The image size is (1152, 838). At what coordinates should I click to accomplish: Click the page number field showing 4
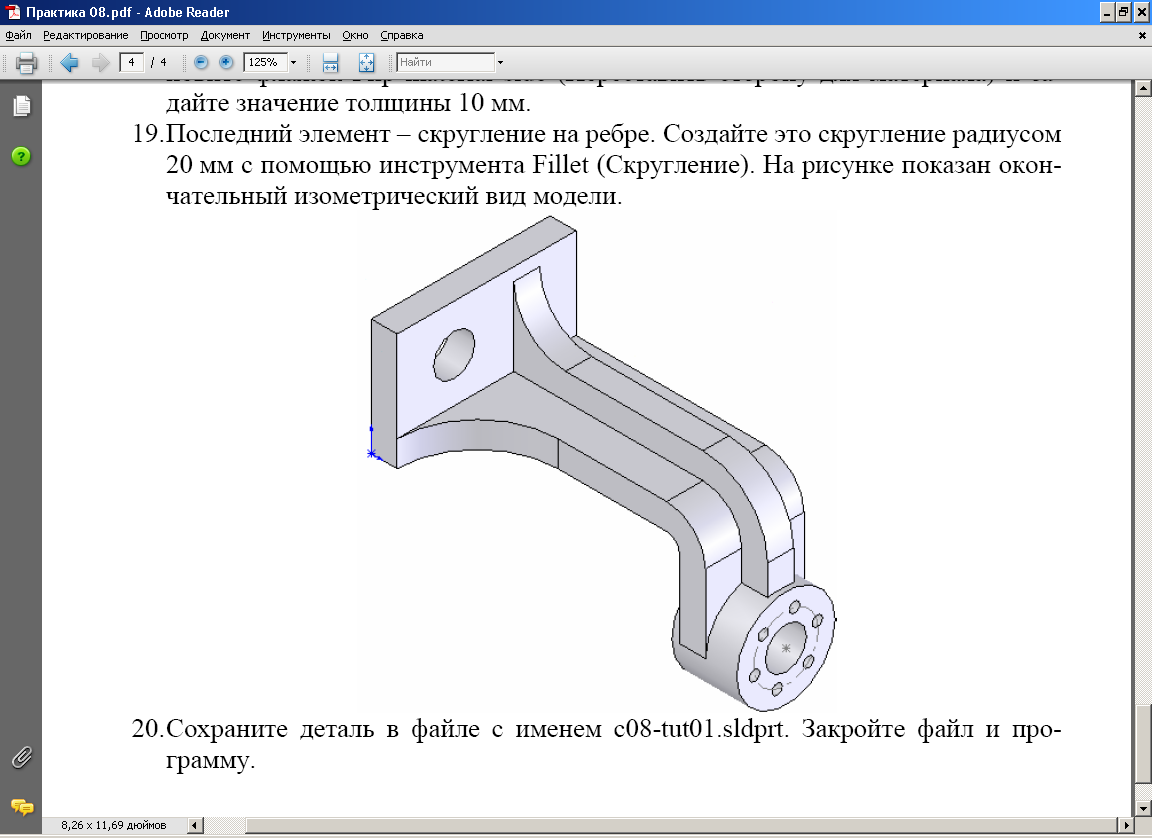point(131,62)
